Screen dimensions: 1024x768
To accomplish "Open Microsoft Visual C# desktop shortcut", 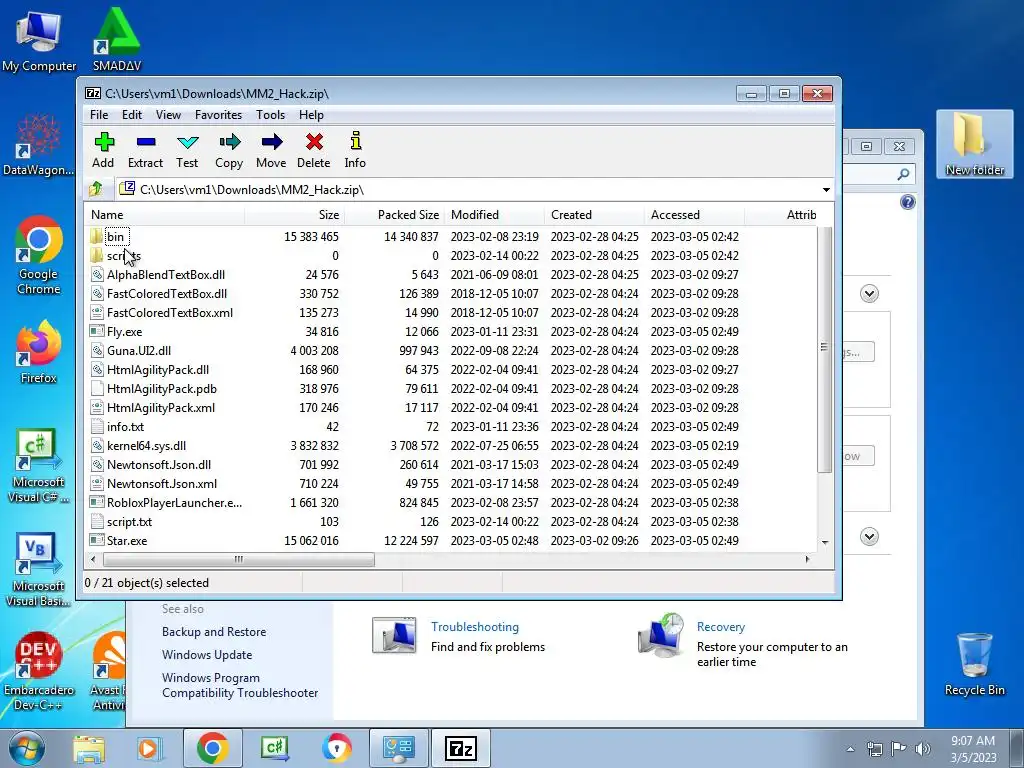I will coord(39,466).
